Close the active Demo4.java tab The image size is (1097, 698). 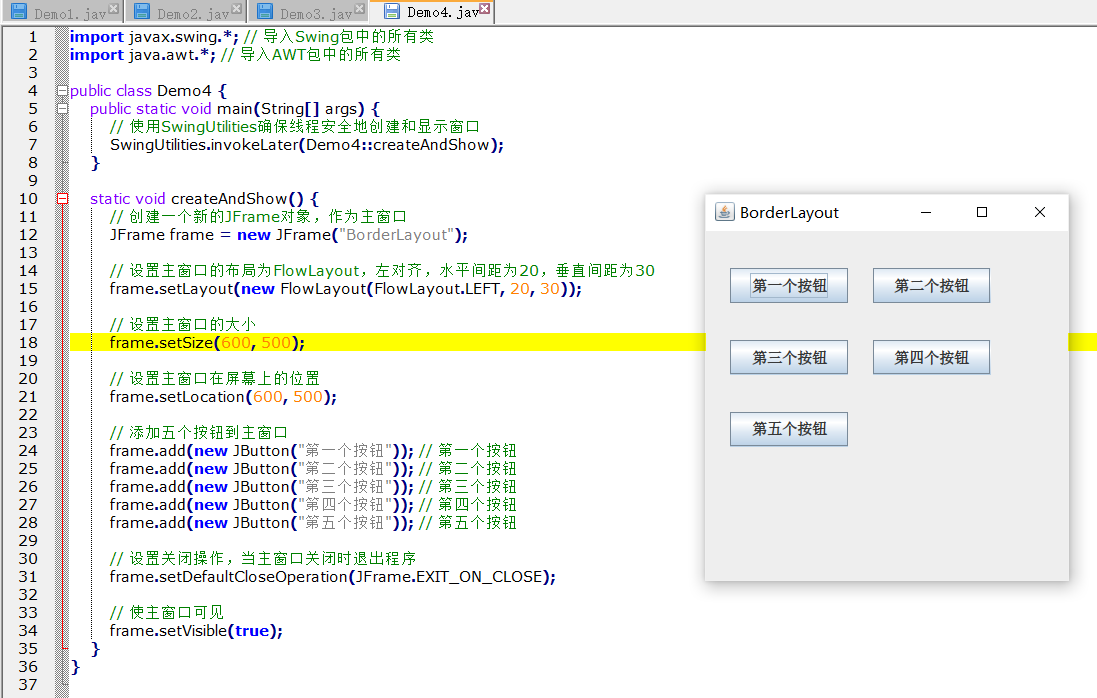[x=485, y=9]
